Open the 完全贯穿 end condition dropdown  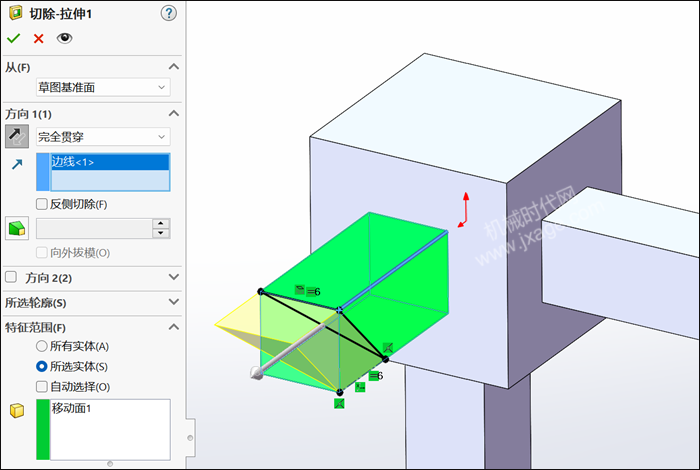(103, 137)
